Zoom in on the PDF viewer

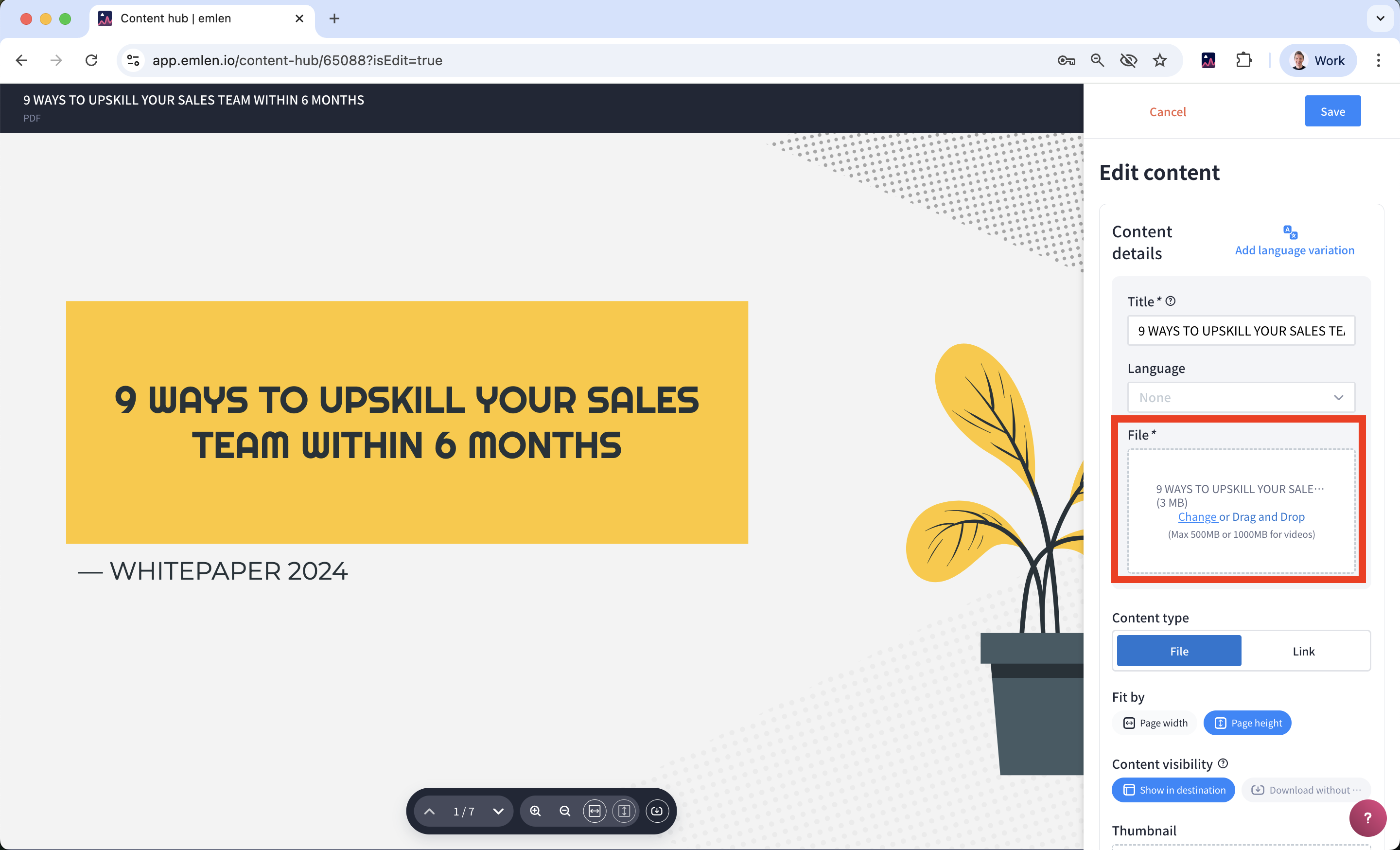[x=535, y=811]
